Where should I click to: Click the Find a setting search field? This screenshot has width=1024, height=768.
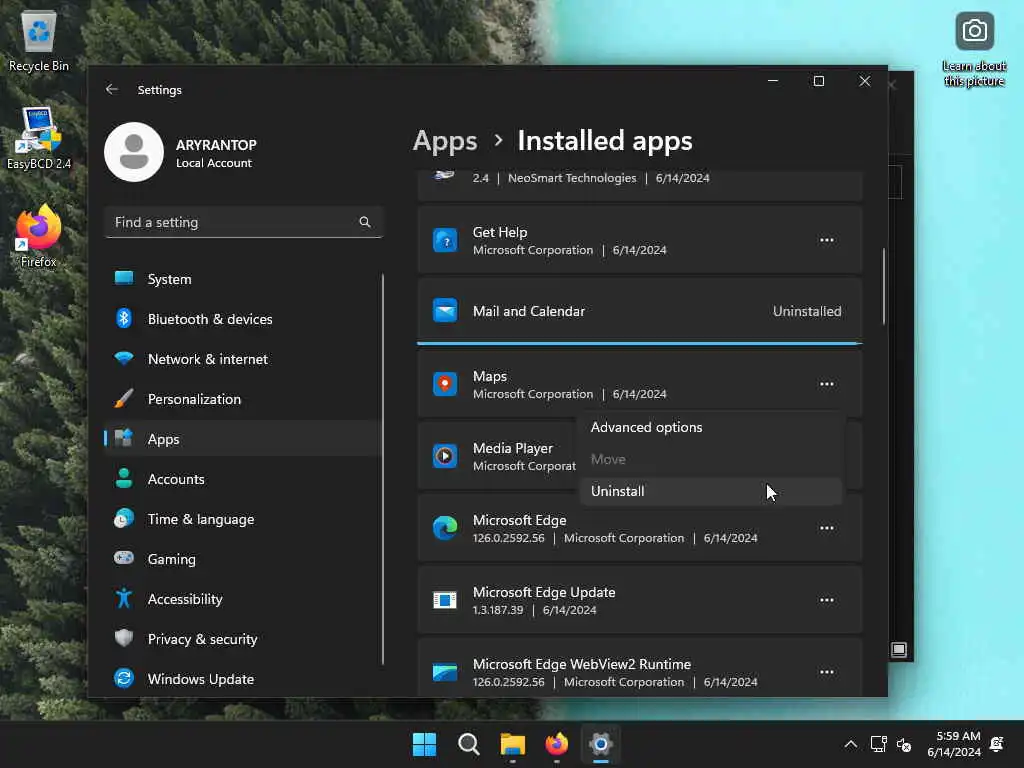click(x=243, y=222)
